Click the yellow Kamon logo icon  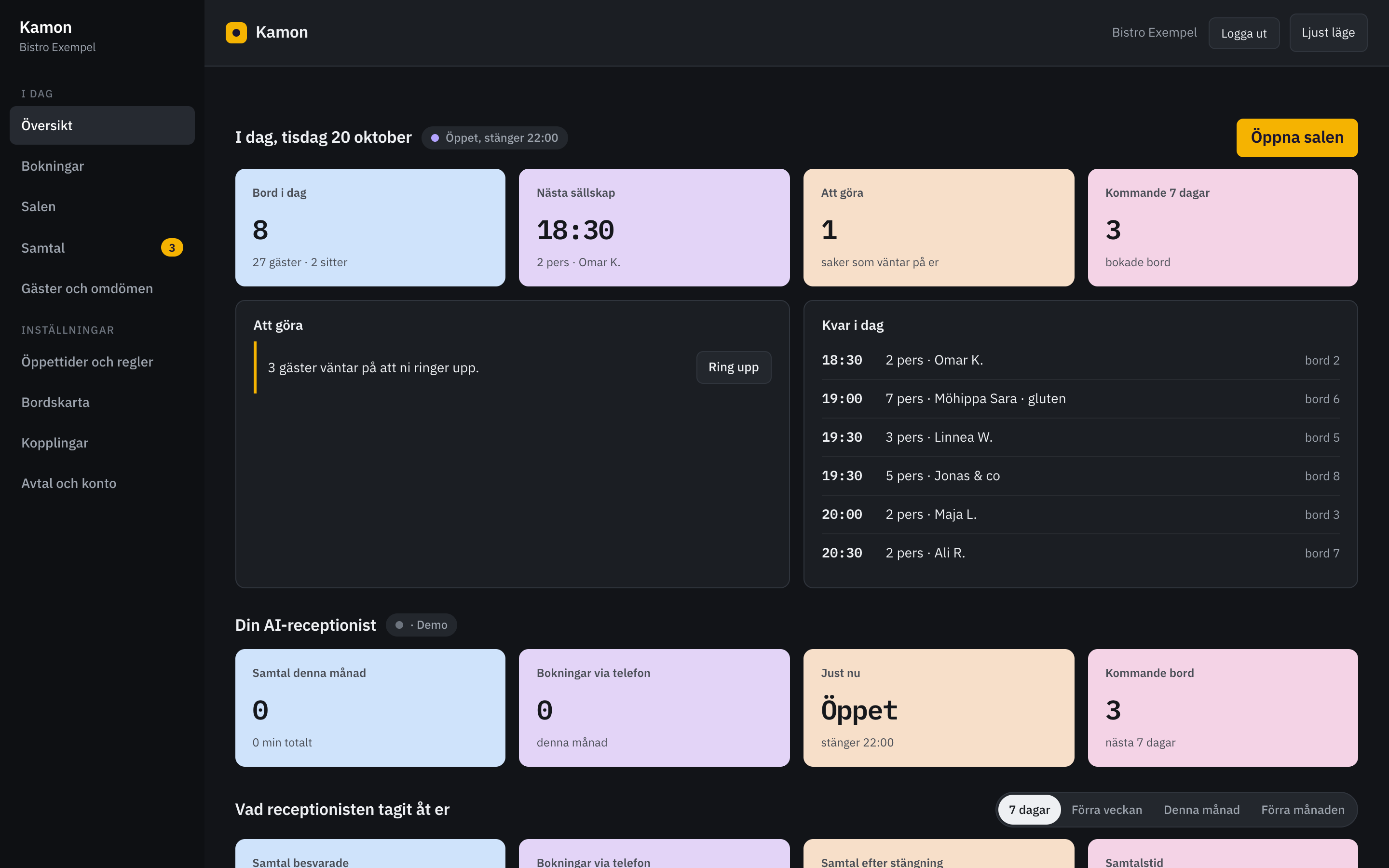click(236, 33)
